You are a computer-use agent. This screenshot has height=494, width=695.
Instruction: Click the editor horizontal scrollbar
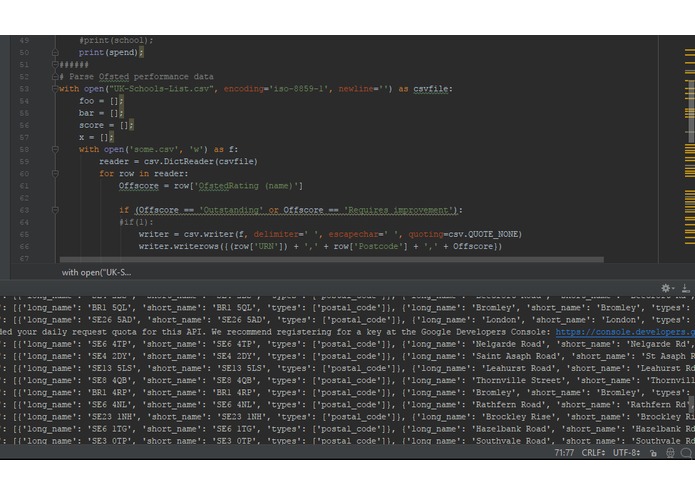(x=332, y=259)
